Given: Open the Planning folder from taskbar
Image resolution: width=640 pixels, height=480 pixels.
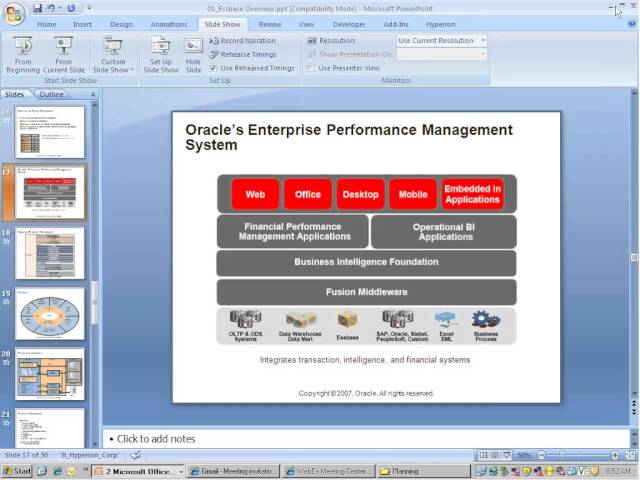Looking at the screenshot, I should coord(422,471).
